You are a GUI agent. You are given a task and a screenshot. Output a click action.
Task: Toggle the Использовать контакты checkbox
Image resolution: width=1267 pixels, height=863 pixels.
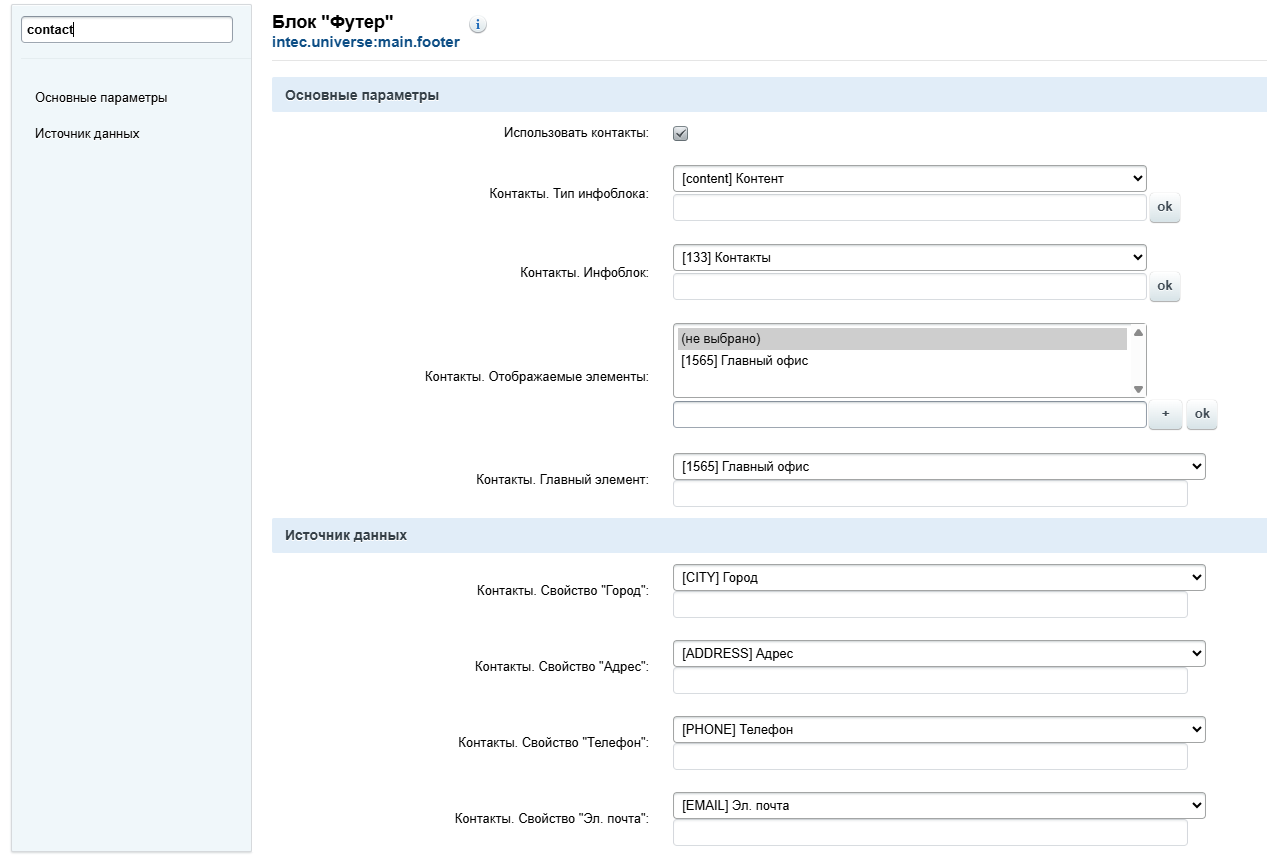click(x=681, y=133)
